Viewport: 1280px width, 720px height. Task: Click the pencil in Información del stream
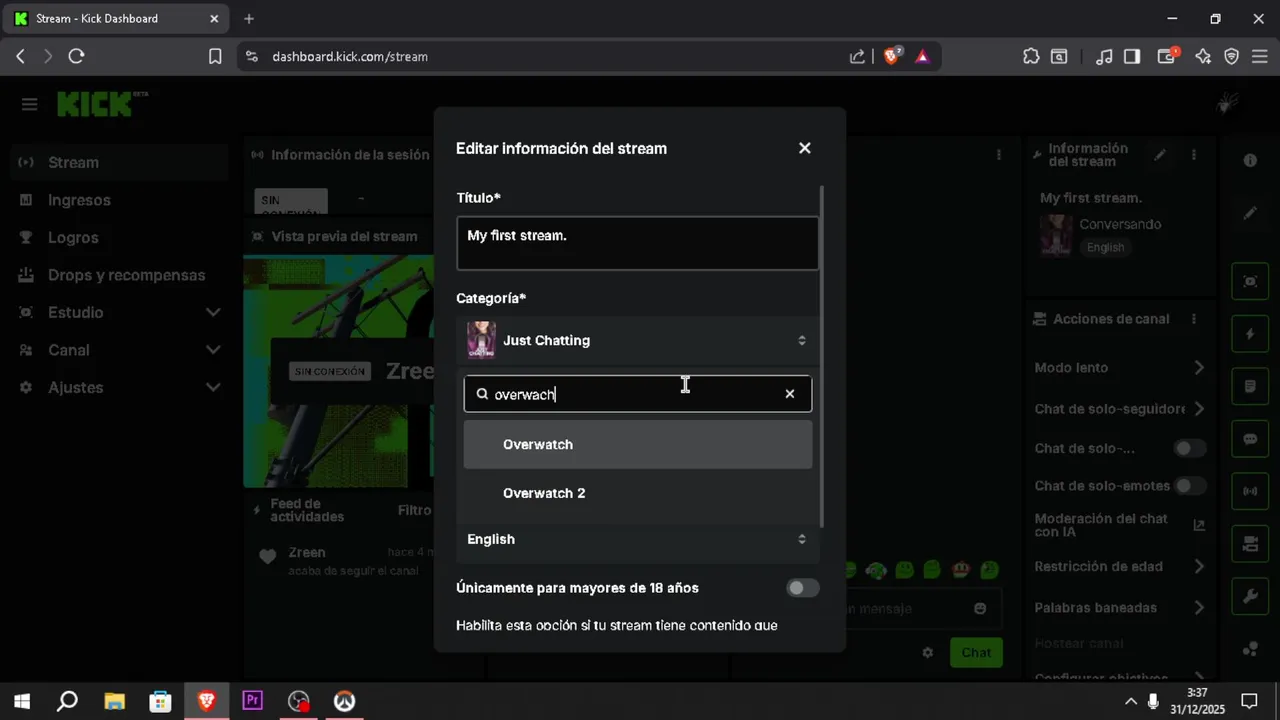click(1160, 155)
